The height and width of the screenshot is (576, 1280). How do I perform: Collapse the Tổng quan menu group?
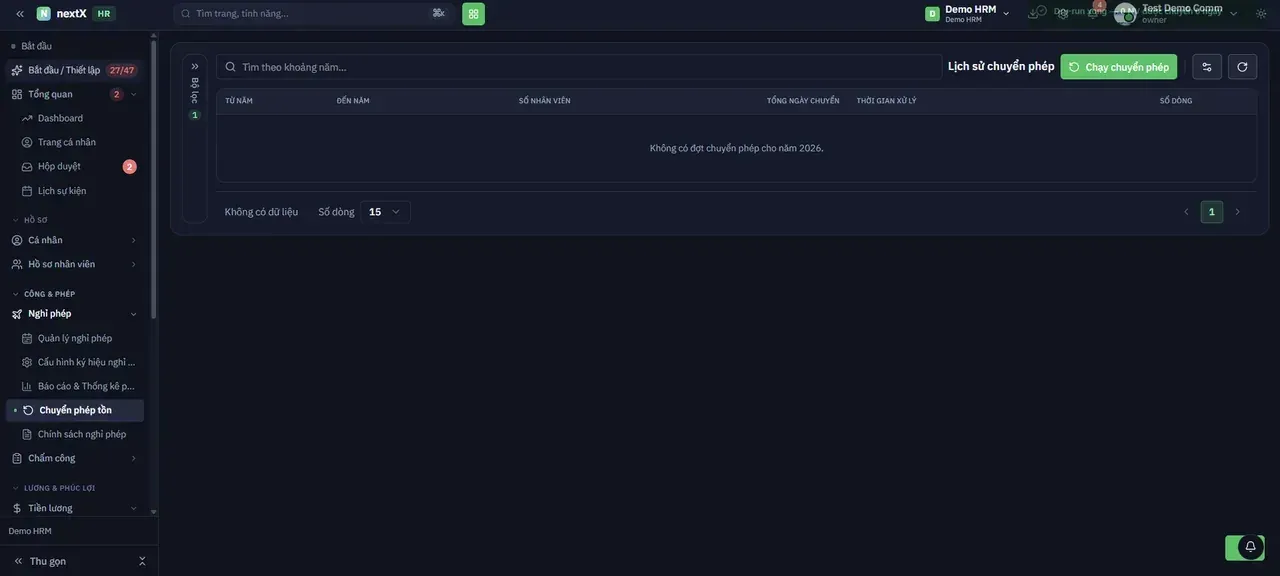pos(134,94)
